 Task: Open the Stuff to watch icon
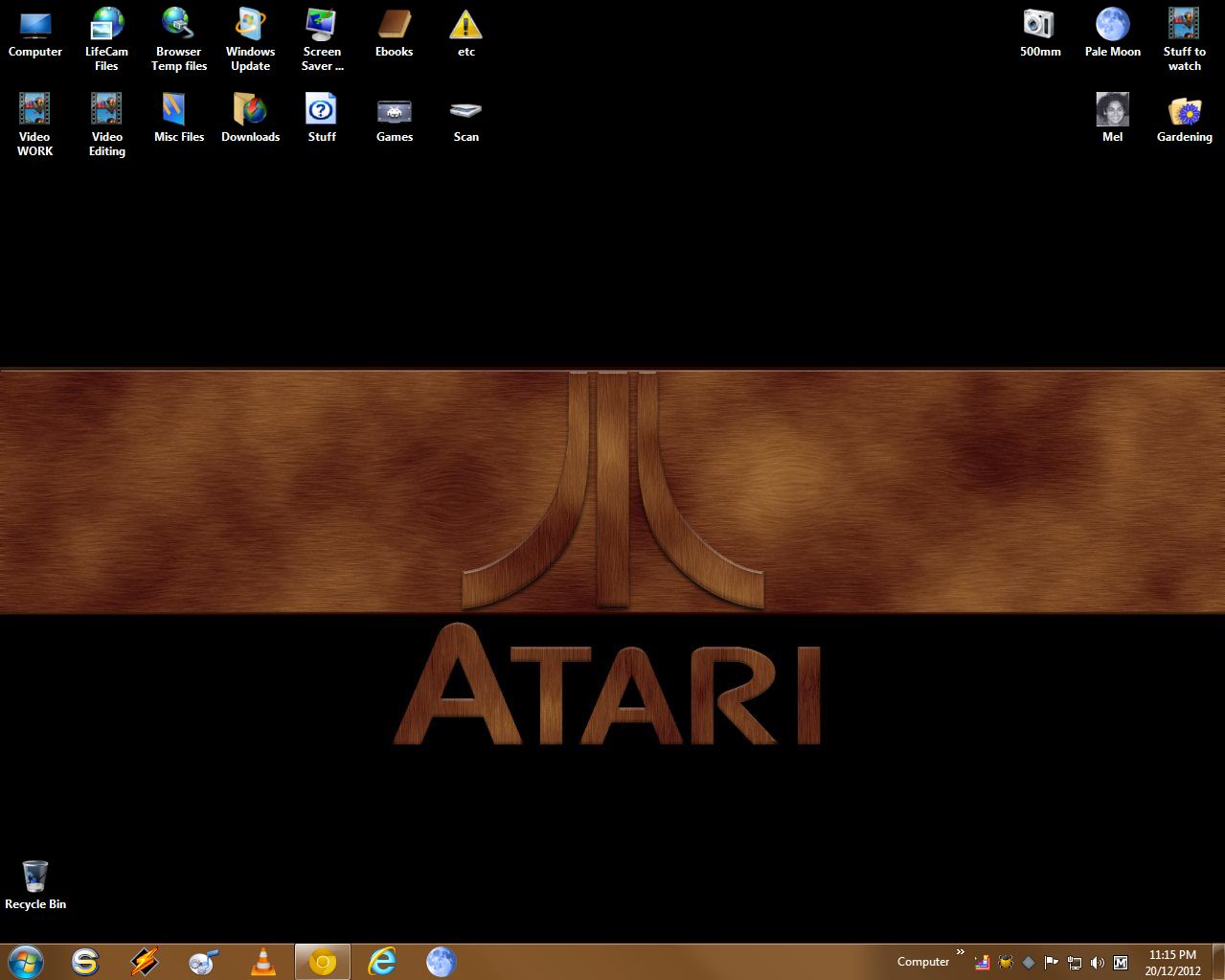coord(1185,39)
